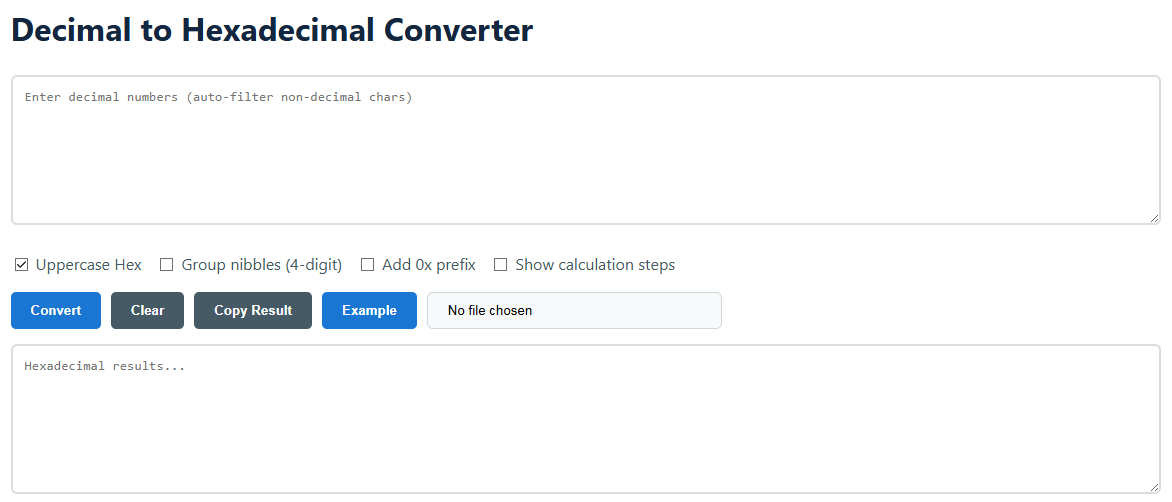
Task: Grab the decimal input box resize handle
Action: point(1154,218)
